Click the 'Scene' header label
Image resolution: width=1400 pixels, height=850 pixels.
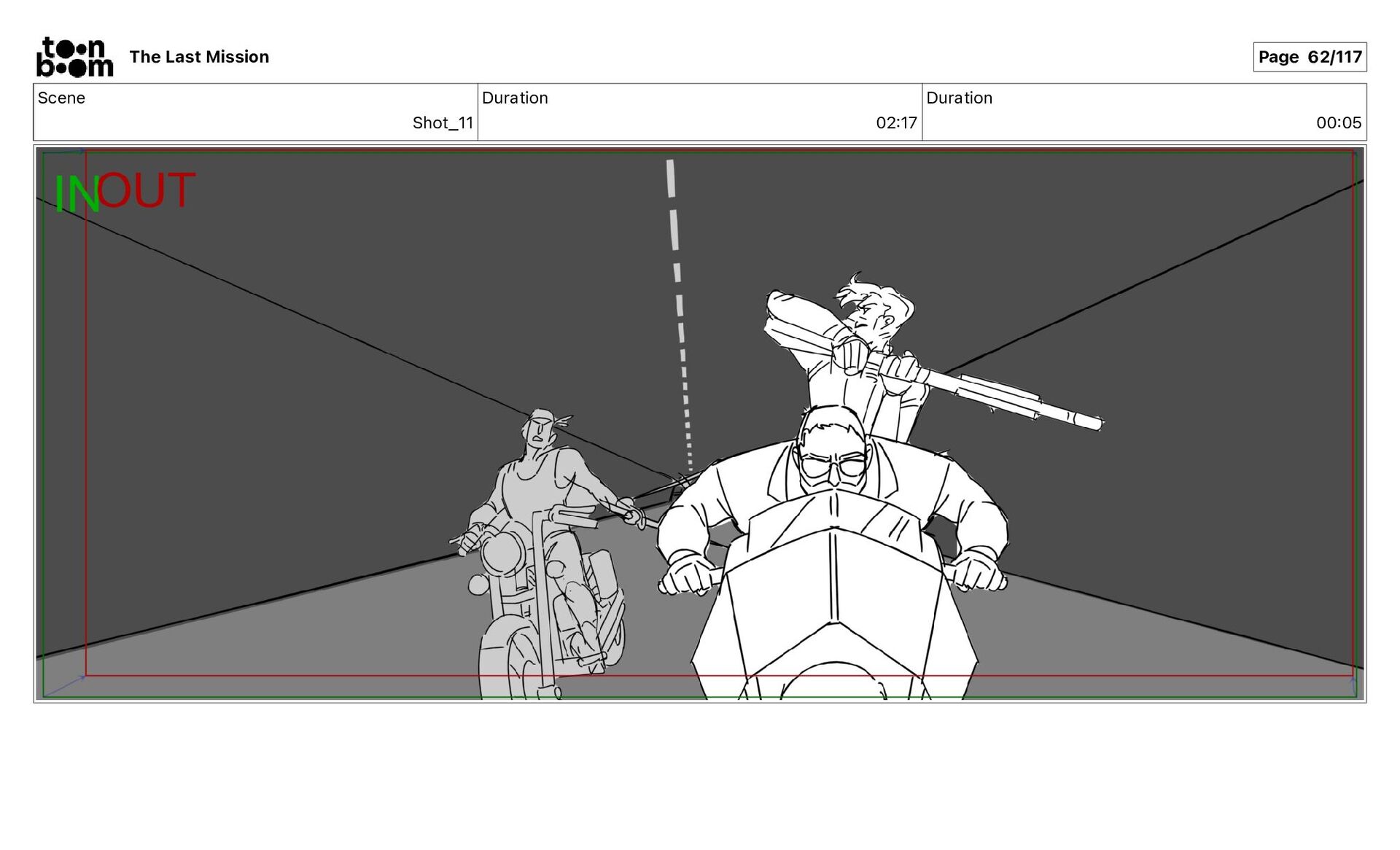[61, 98]
